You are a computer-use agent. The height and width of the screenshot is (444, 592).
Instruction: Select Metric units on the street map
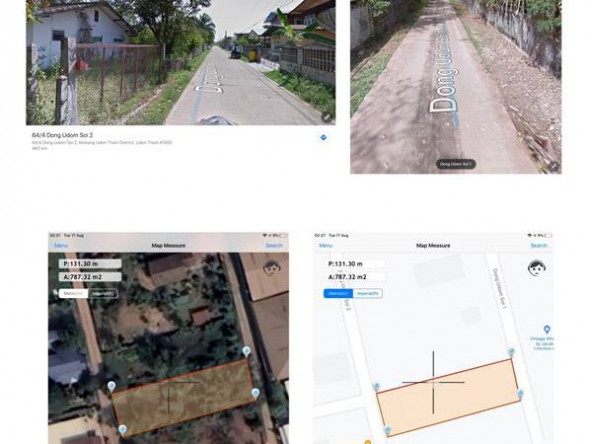[338, 293]
